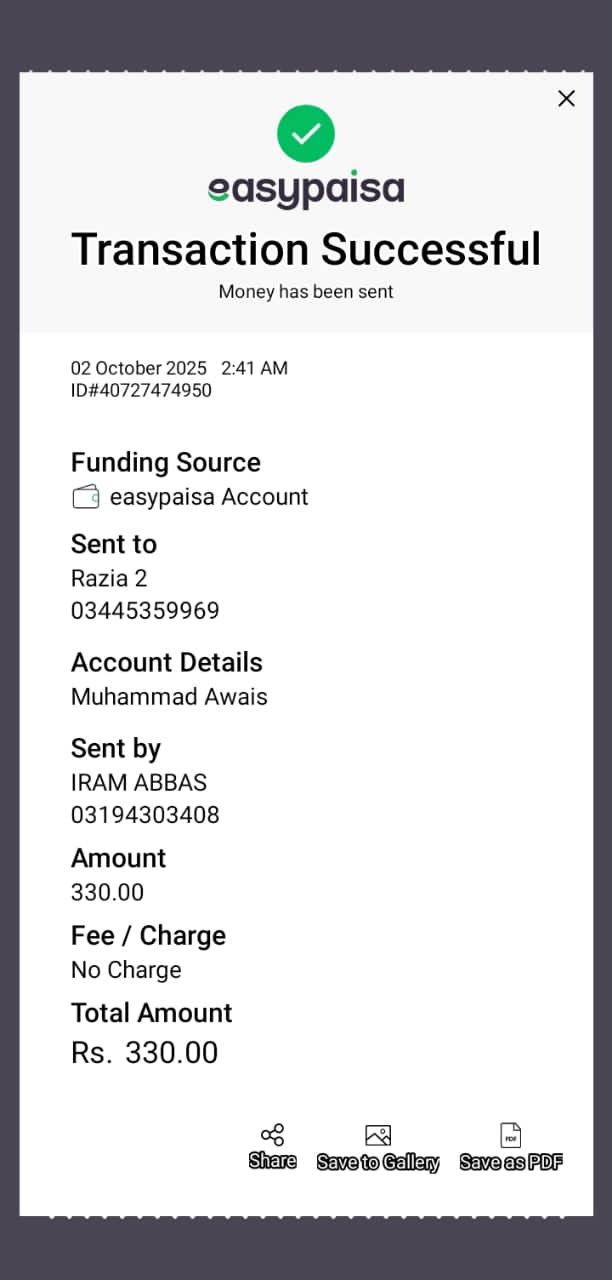
Task: Tap the Transaction Successful heading
Action: coord(306,249)
